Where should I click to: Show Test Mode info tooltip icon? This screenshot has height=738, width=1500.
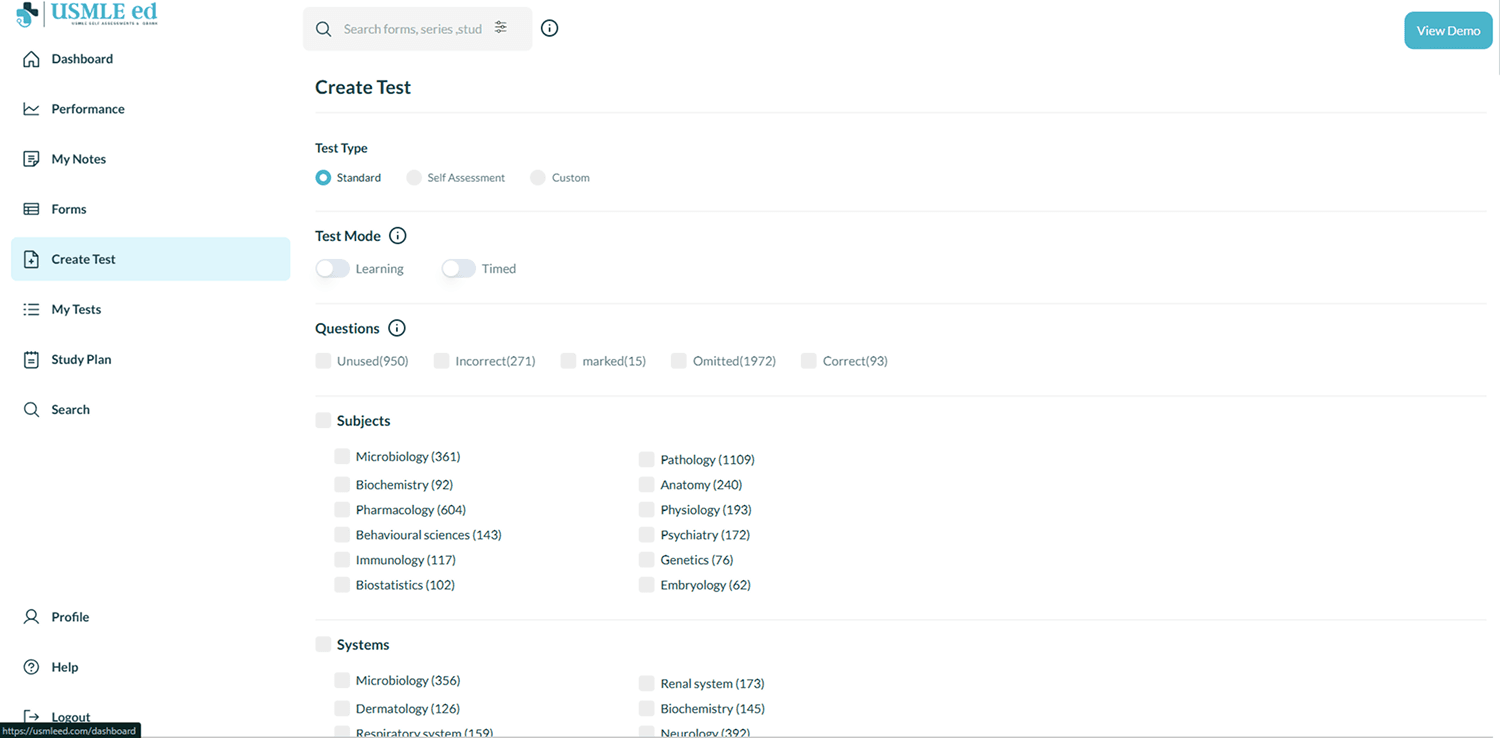click(398, 236)
